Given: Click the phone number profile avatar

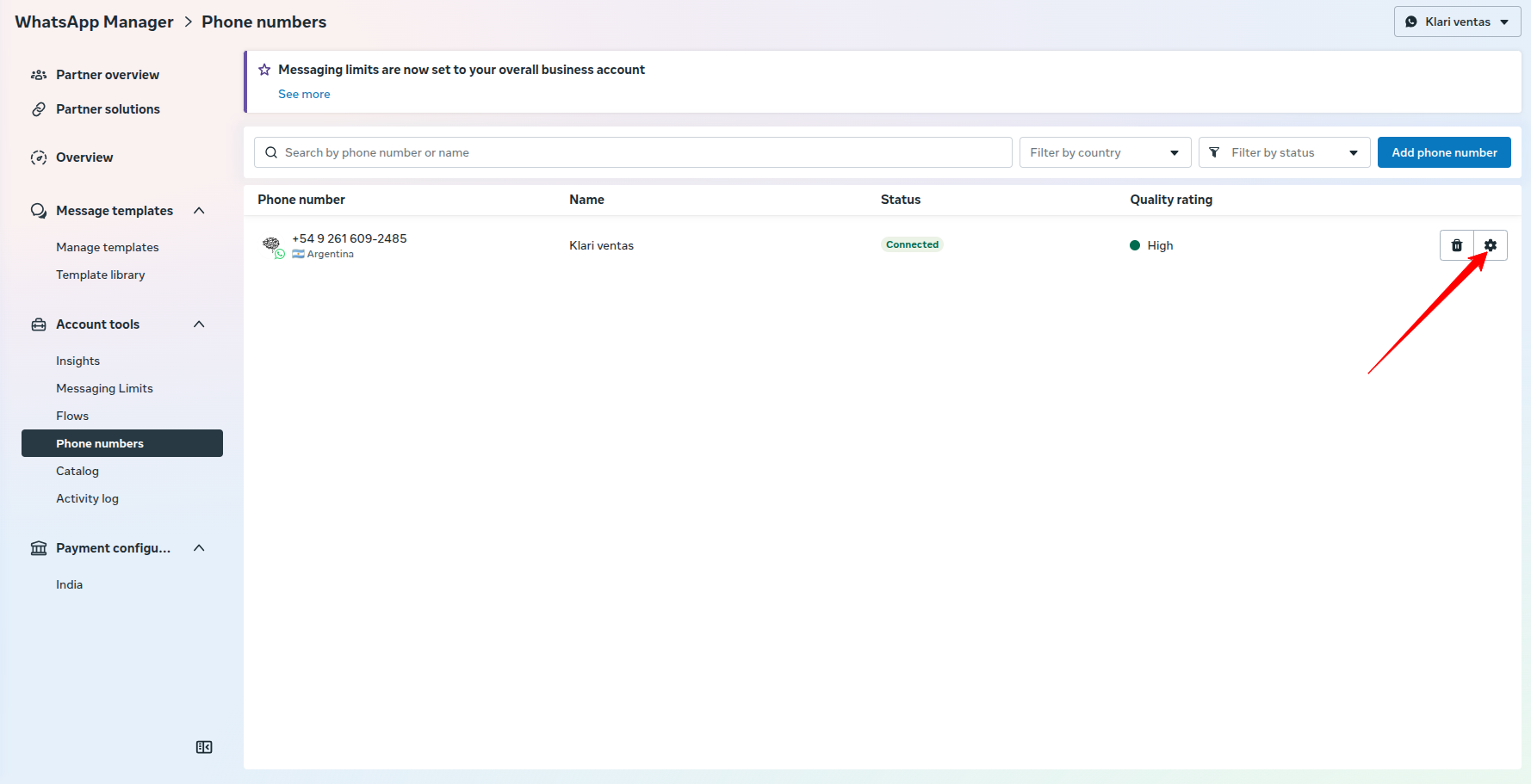Looking at the screenshot, I should [x=271, y=244].
